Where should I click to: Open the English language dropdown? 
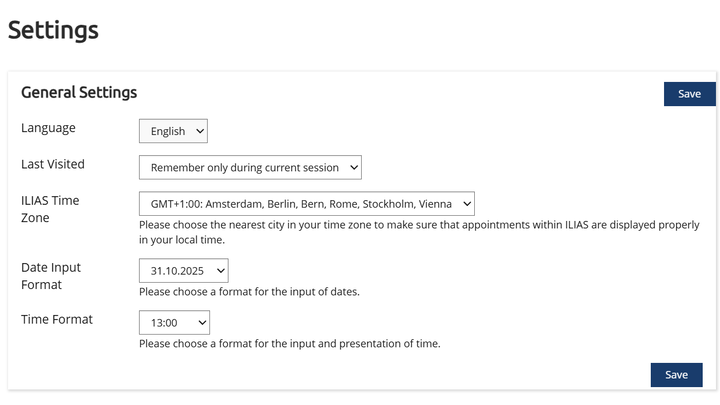pyautogui.click(x=173, y=131)
